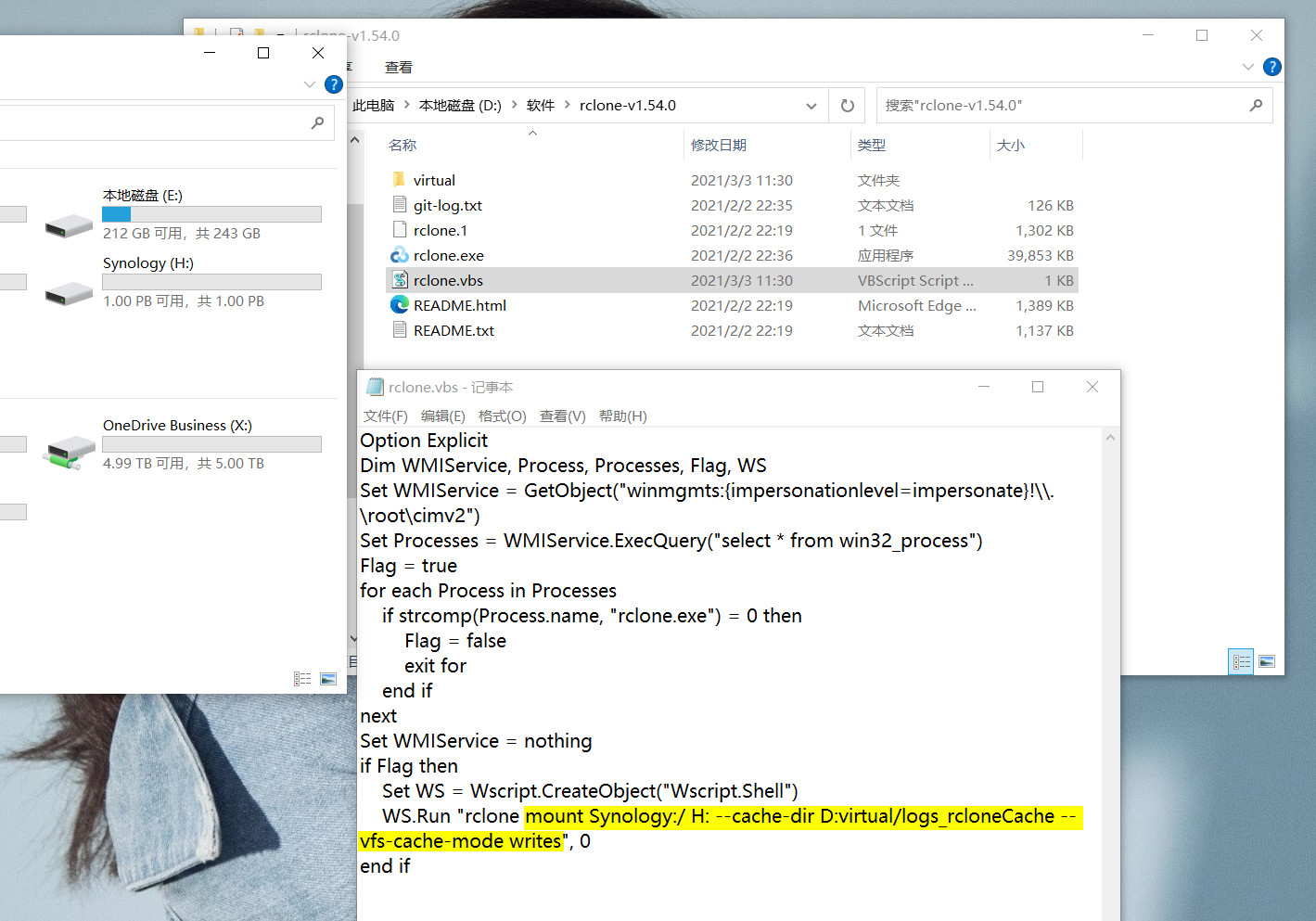Select the OneDrive Business X: drive icon
The width and height of the screenshot is (1316, 921).
(x=70, y=454)
